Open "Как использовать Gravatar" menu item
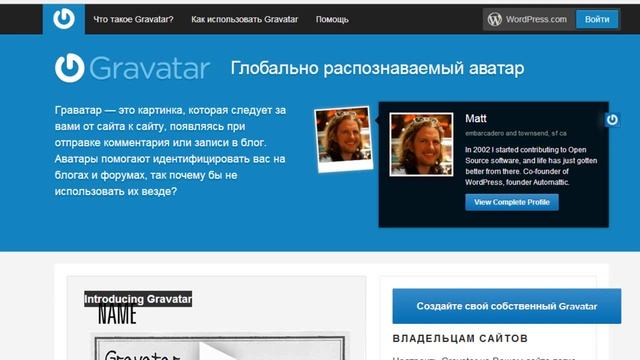The width and height of the screenshot is (640, 360). click(x=244, y=19)
